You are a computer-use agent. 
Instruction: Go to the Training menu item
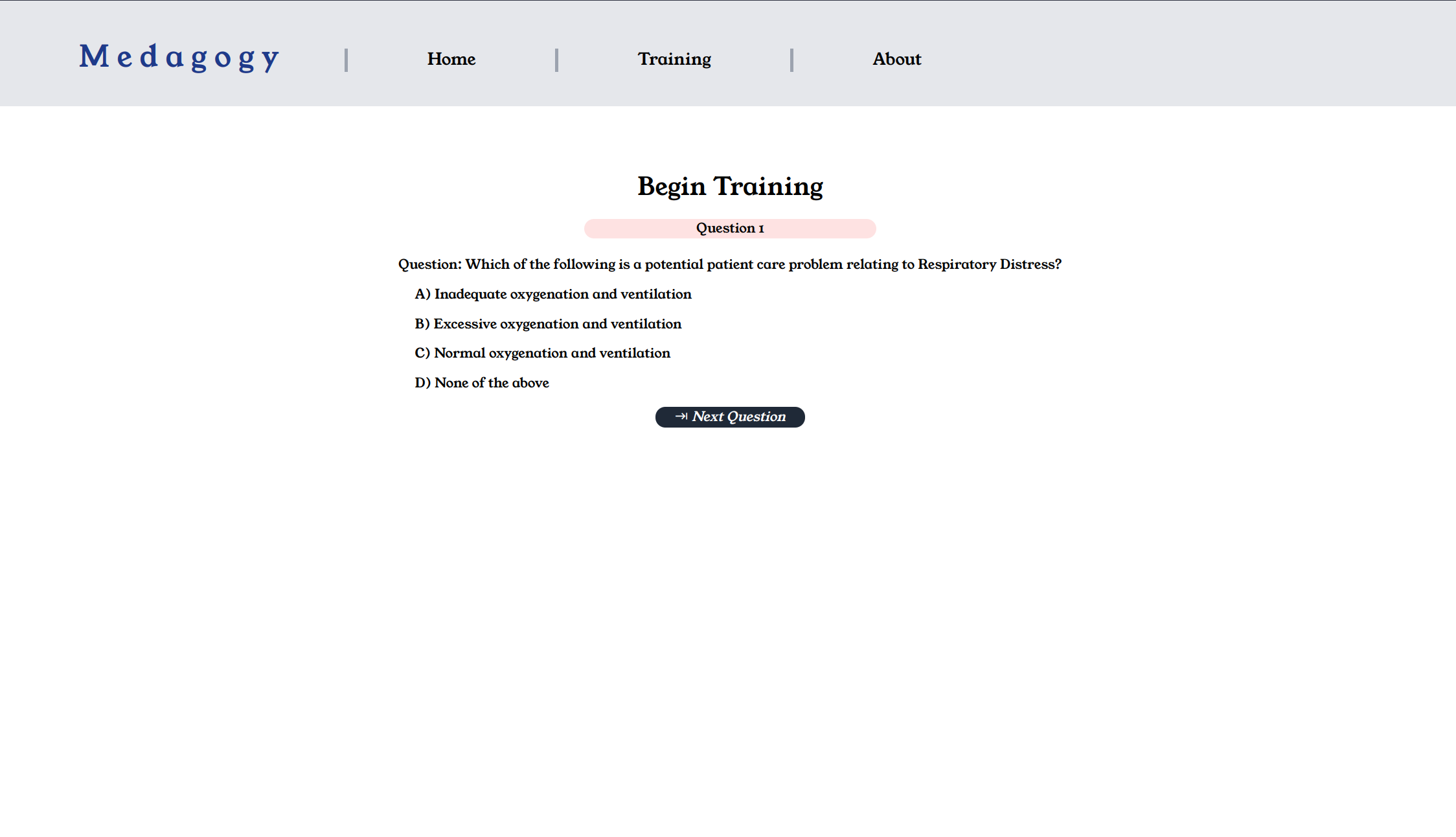coord(674,59)
